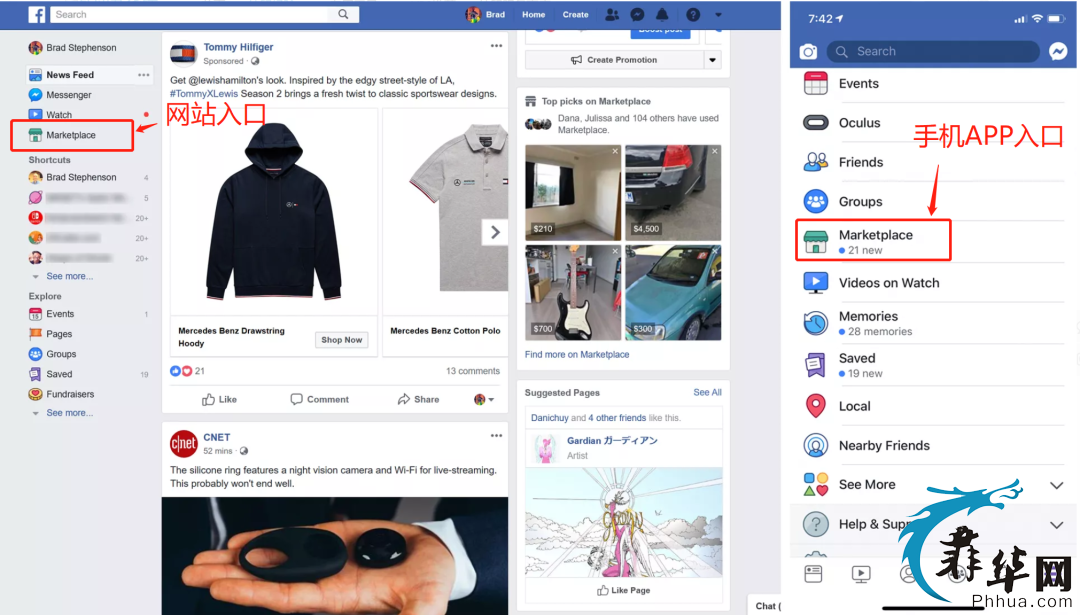
Task: Open Marketplace in desktop left sidebar
Action: click(72, 135)
